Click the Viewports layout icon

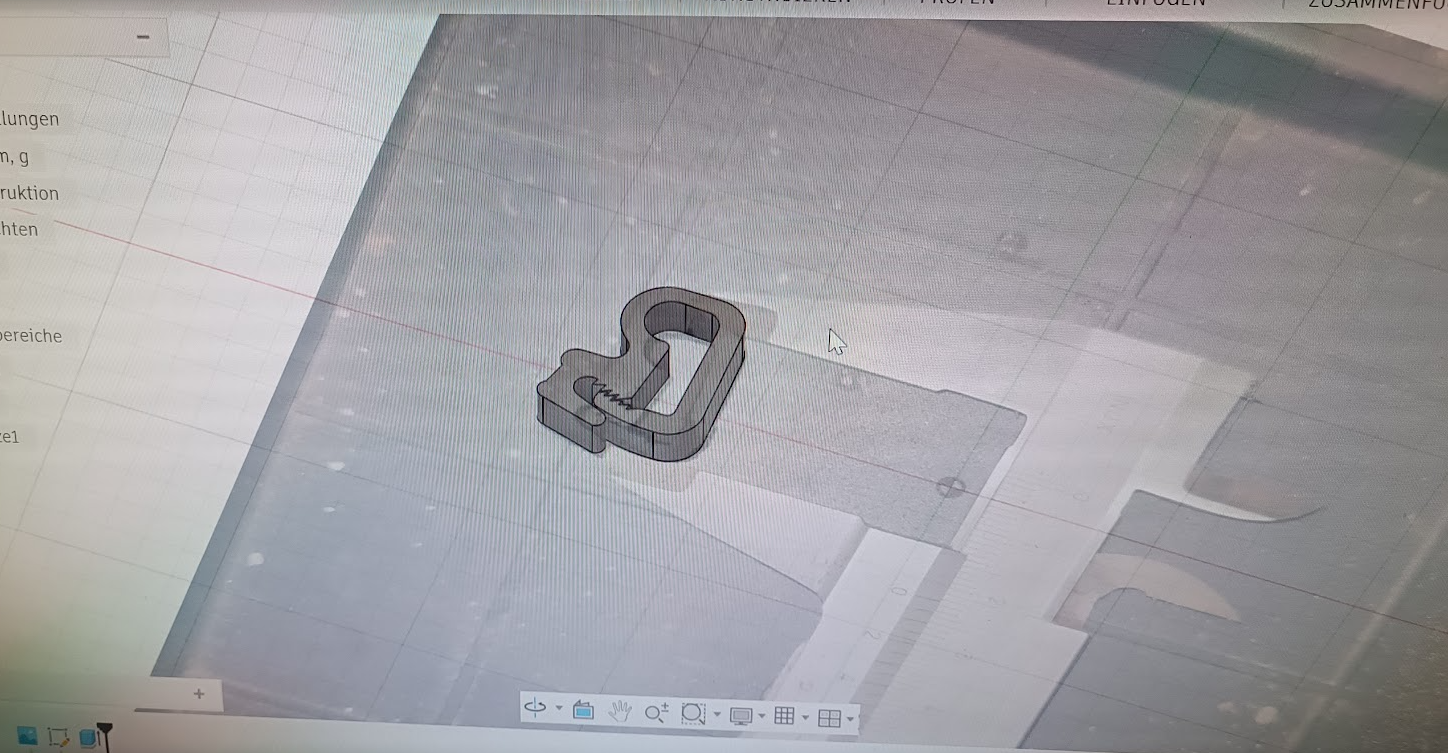[829, 718]
